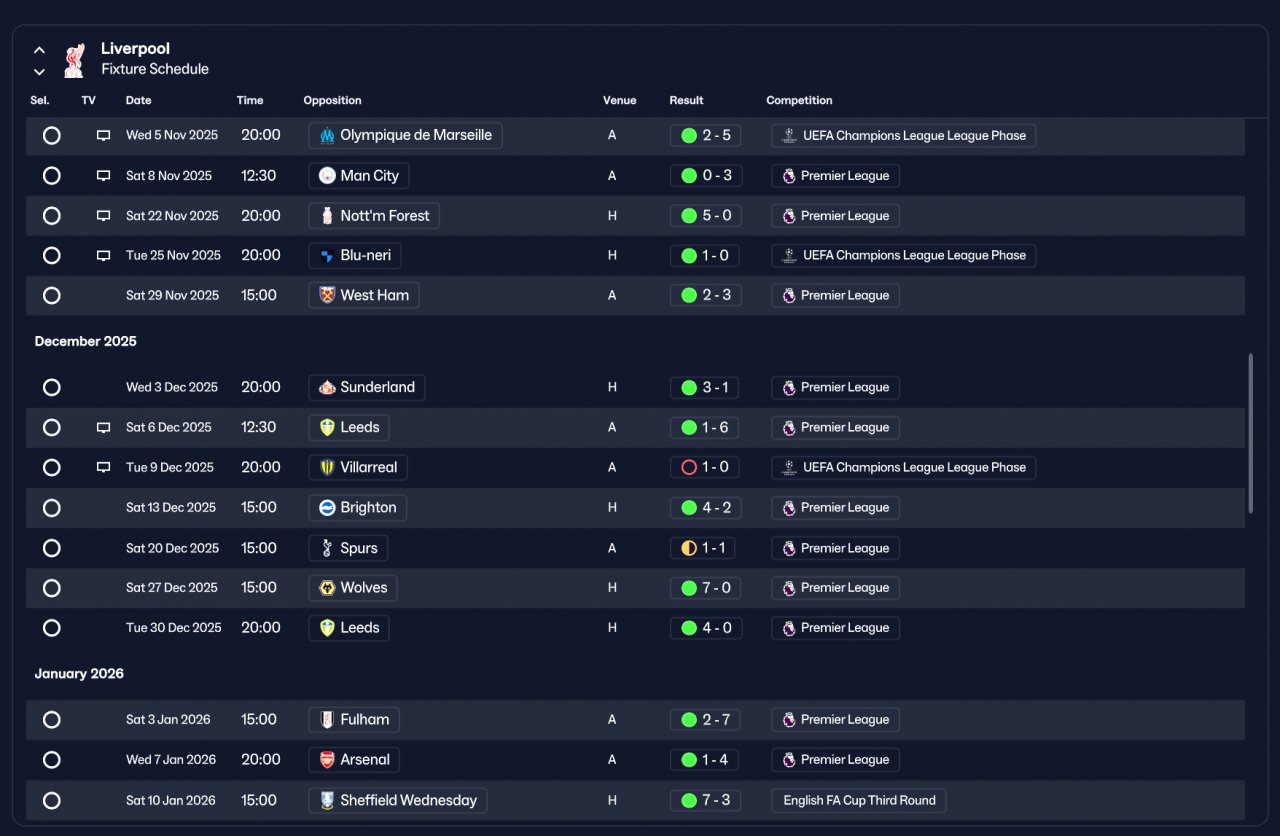Click the Wolves badge icon

tap(327, 588)
